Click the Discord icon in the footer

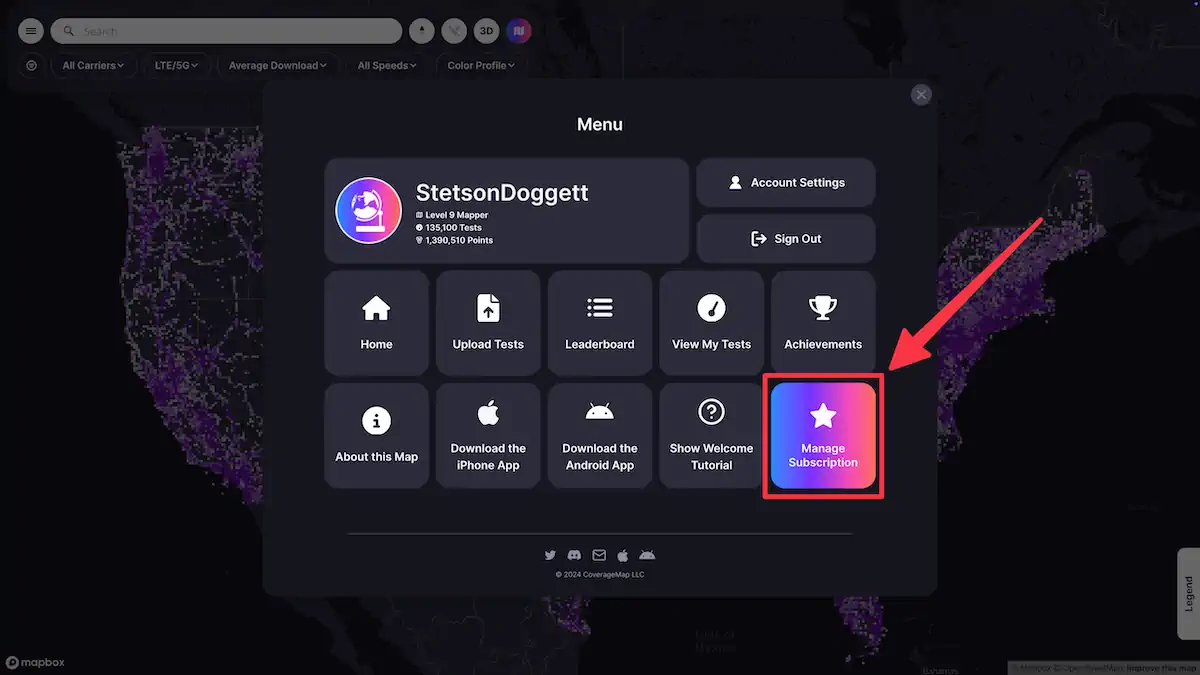click(574, 555)
